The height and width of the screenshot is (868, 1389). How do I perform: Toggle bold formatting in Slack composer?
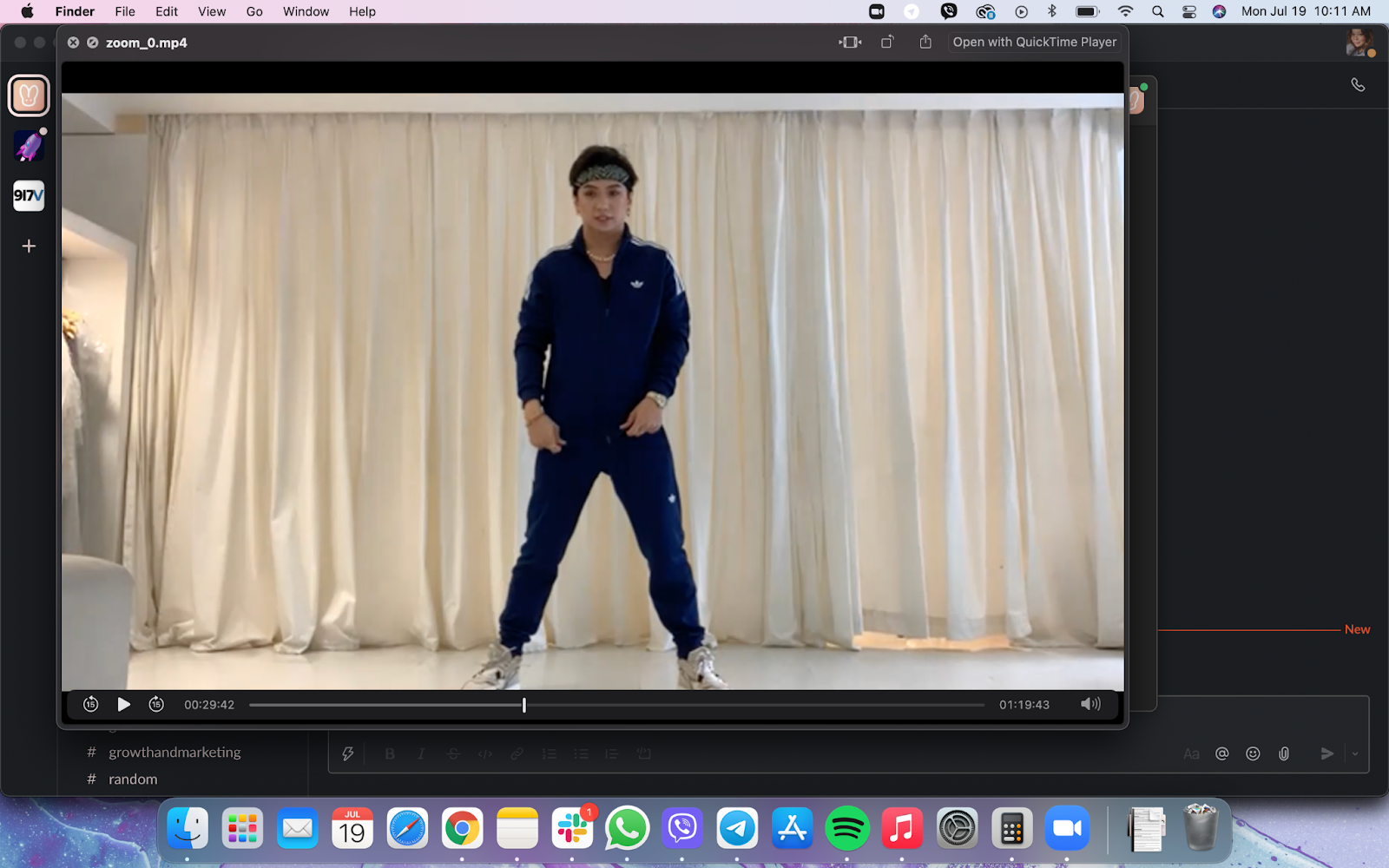(x=390, y=753)
